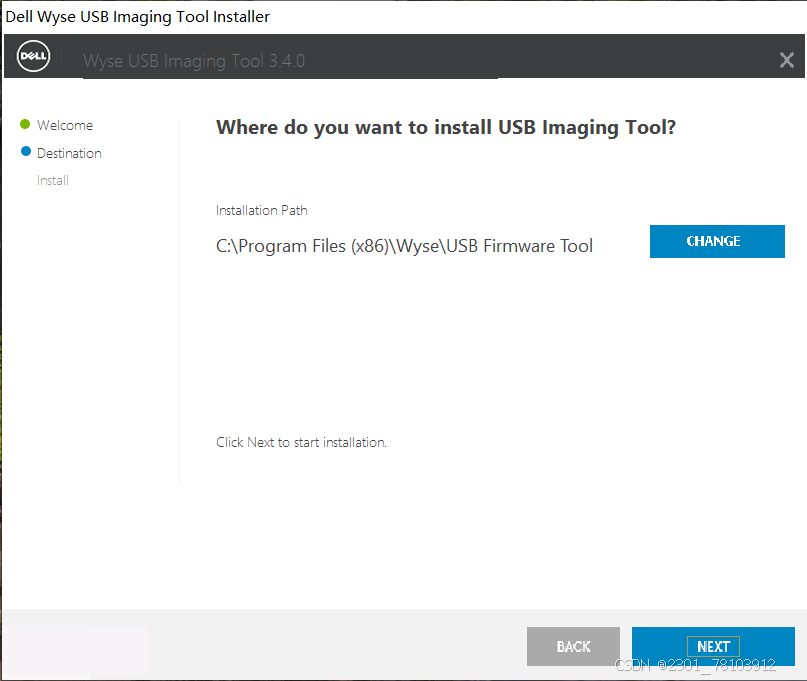Click the 'Where do you want to install' heading
807x681 pixels.
tap(446, 127)
